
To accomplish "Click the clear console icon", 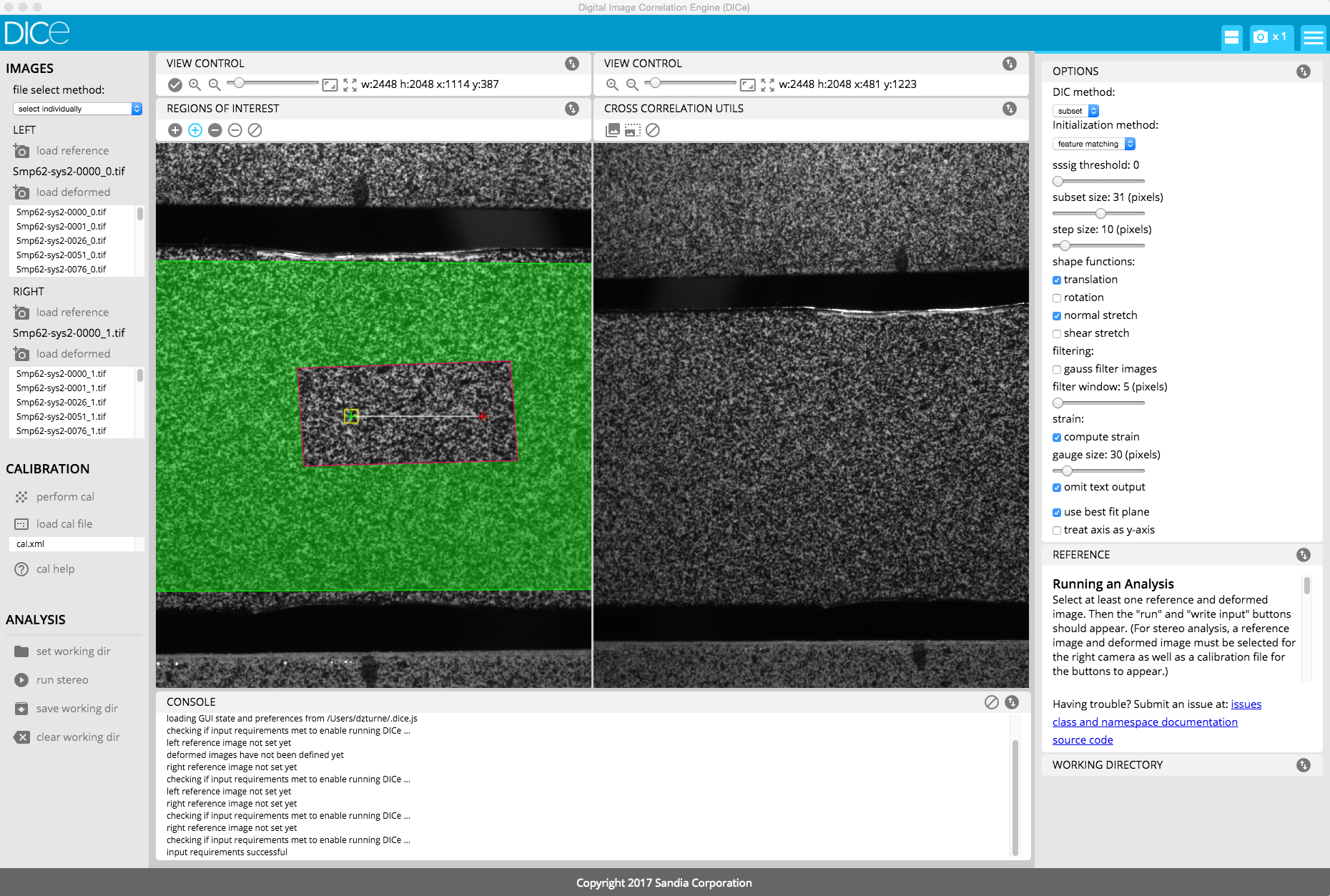I will click(x=991, y=702).
